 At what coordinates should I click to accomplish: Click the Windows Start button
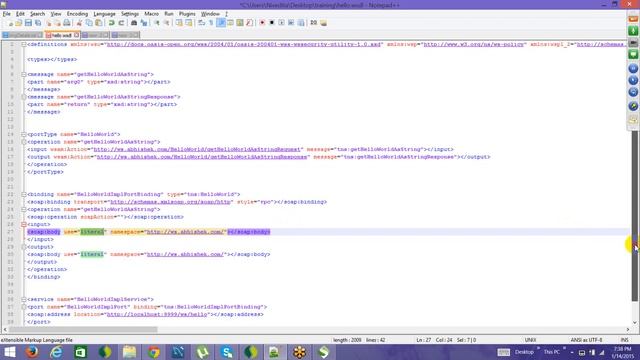click(9, 352)
